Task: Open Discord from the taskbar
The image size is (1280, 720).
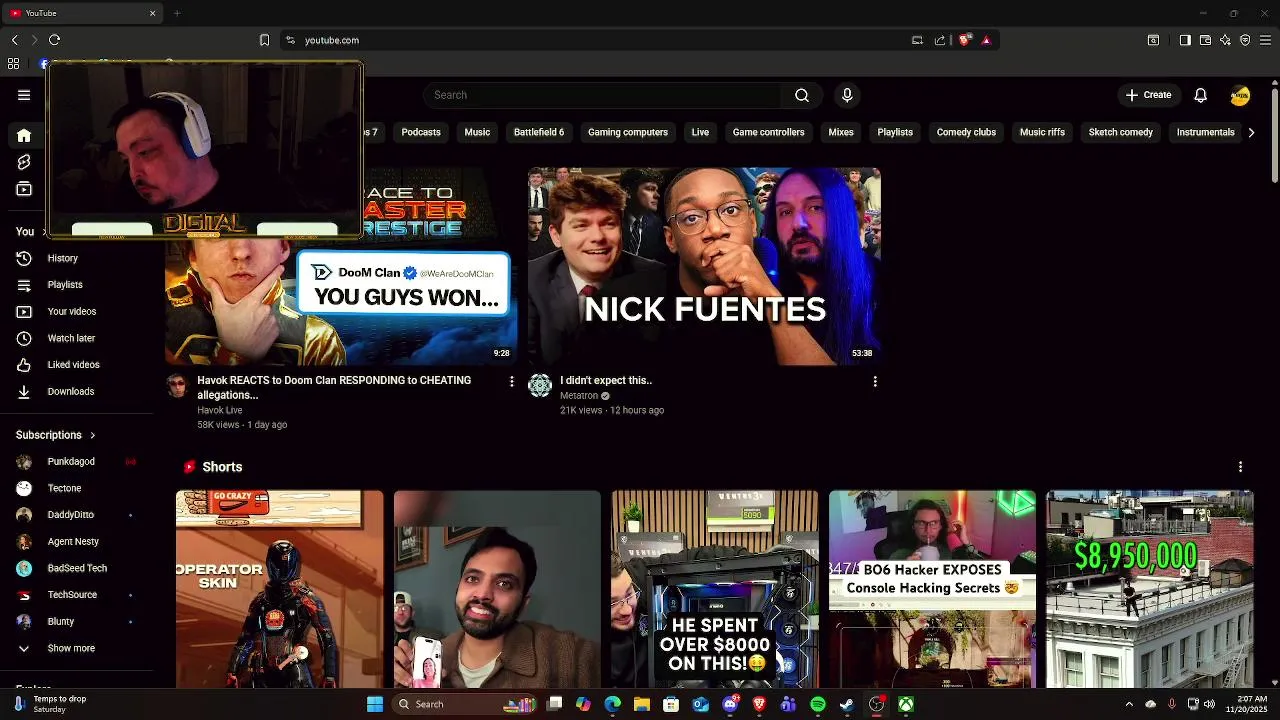Action: pos(731,704)
